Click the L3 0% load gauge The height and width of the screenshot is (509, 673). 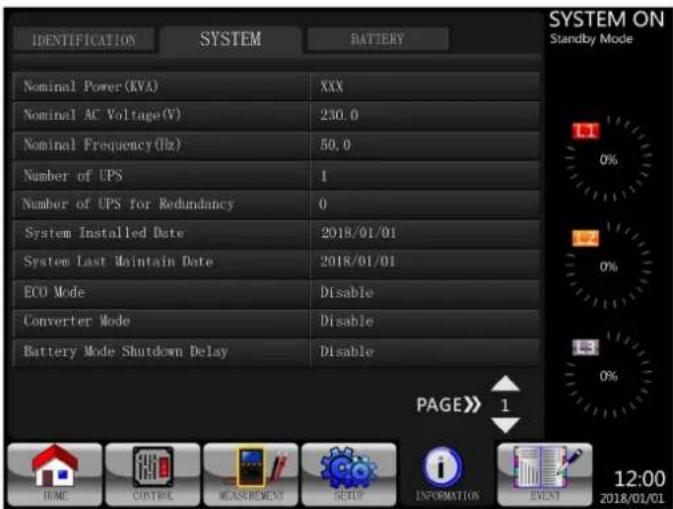608,376
